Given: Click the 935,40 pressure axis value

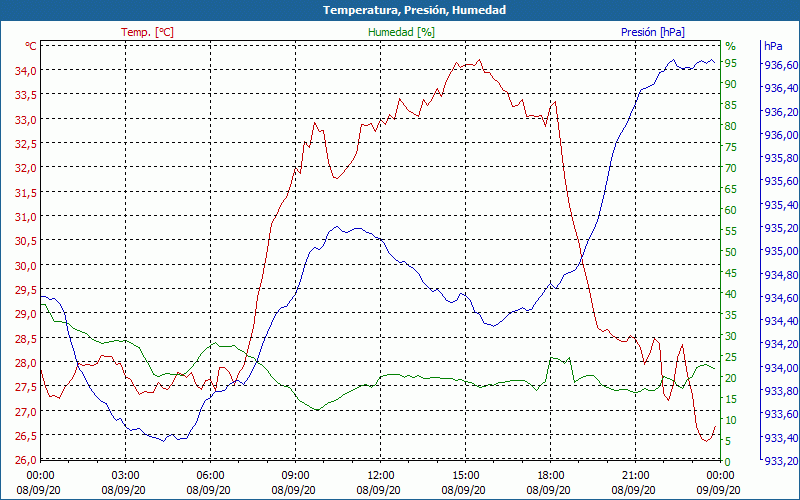Looking at the screenshot, I should (781, 205).
